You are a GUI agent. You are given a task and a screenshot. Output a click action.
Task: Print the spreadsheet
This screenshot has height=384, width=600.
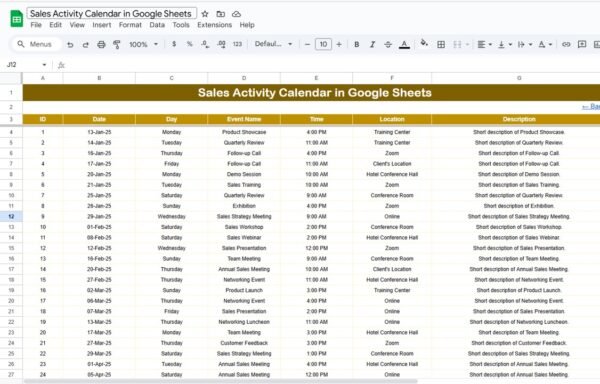click(x=101, y=44)
